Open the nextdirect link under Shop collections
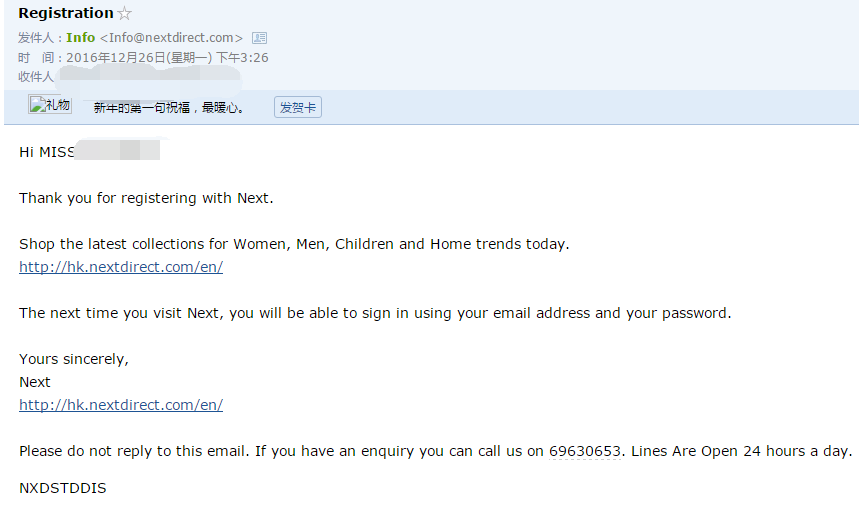The height and width of the screenshot is (531, 859). (x=121, y=267)
